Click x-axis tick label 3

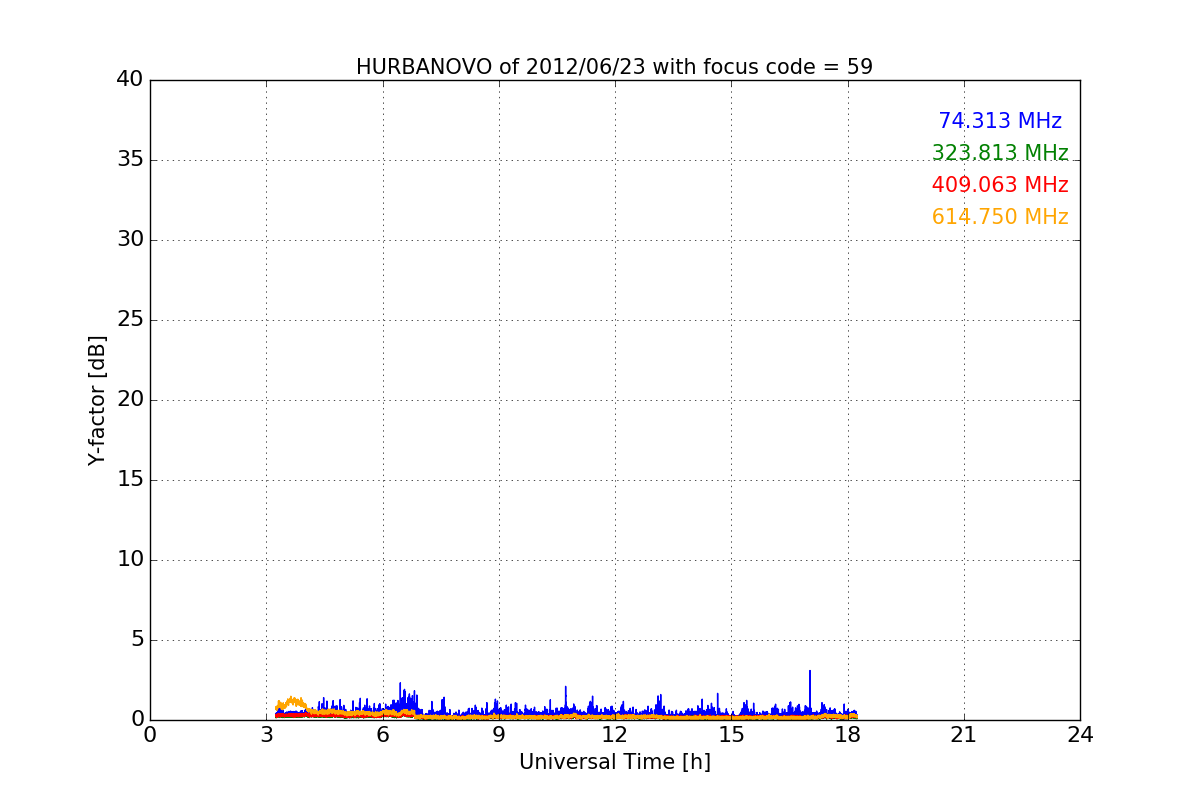266,735
